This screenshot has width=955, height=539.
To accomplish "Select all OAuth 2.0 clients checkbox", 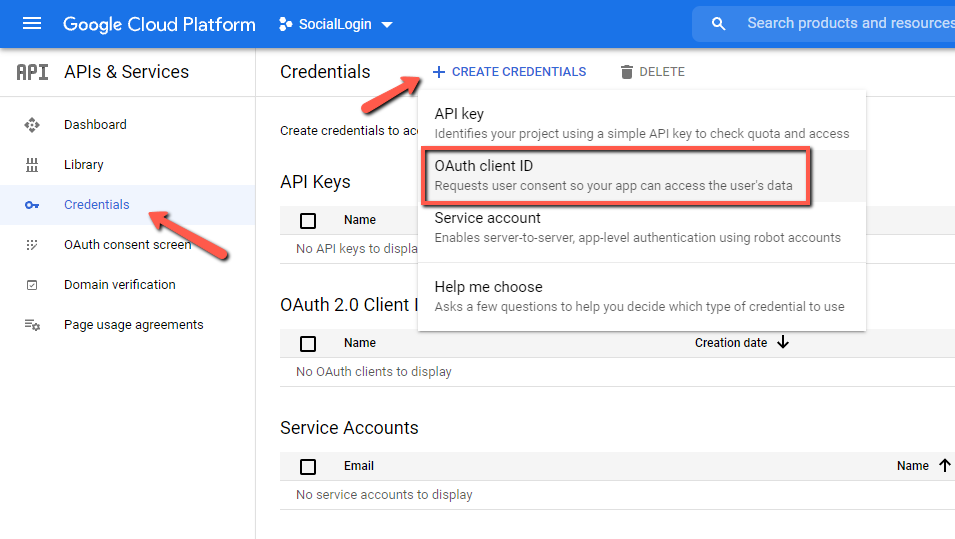I will 308,343.
